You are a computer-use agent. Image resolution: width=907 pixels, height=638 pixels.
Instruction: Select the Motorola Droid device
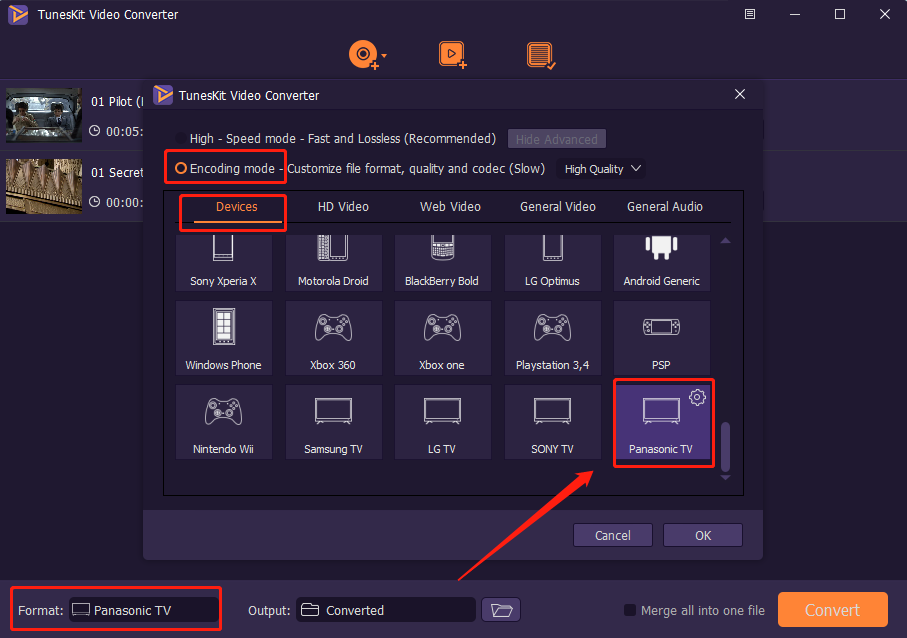[333, 263]
